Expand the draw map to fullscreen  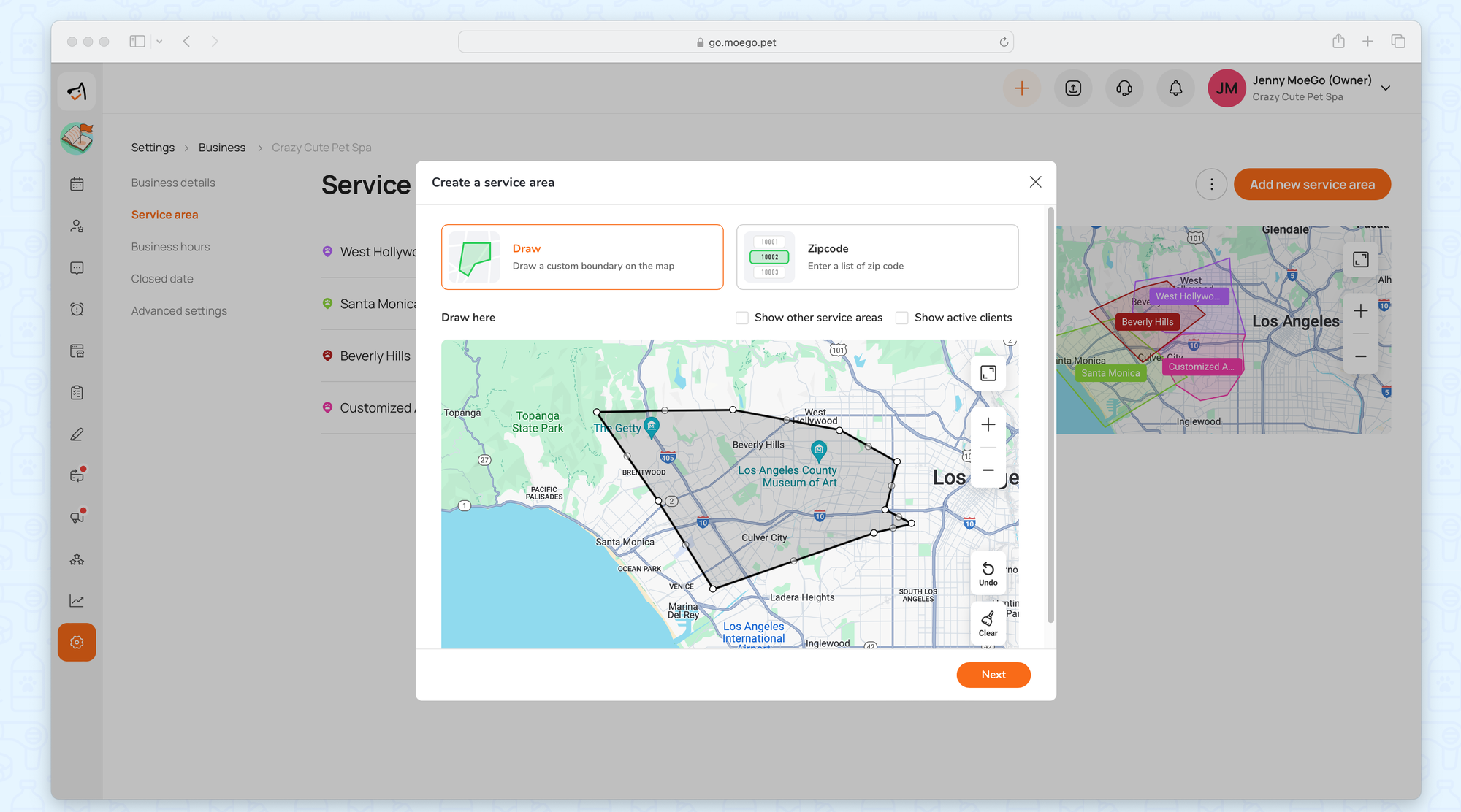tap(988, 373)
